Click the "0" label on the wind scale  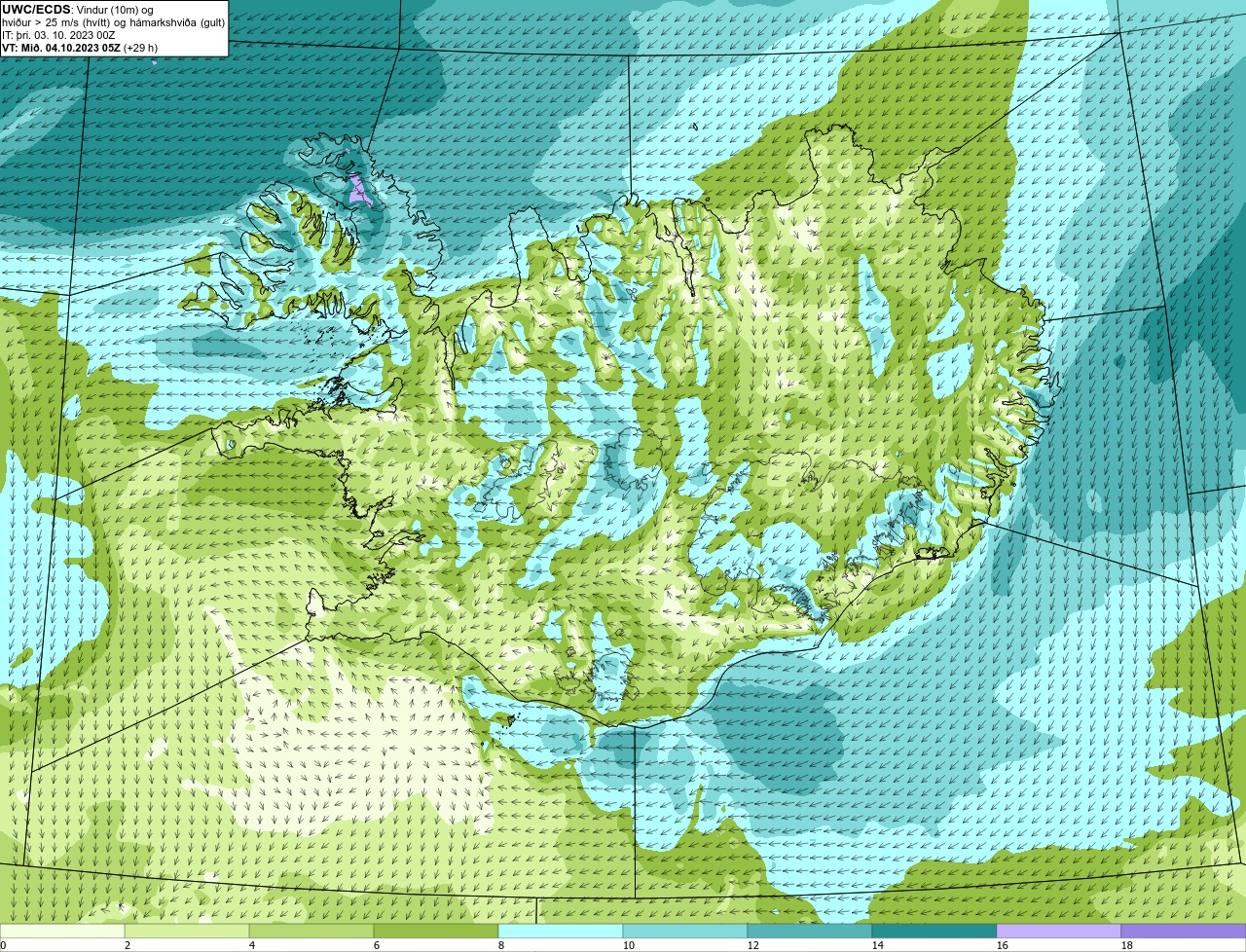click(x=4, y=945)
